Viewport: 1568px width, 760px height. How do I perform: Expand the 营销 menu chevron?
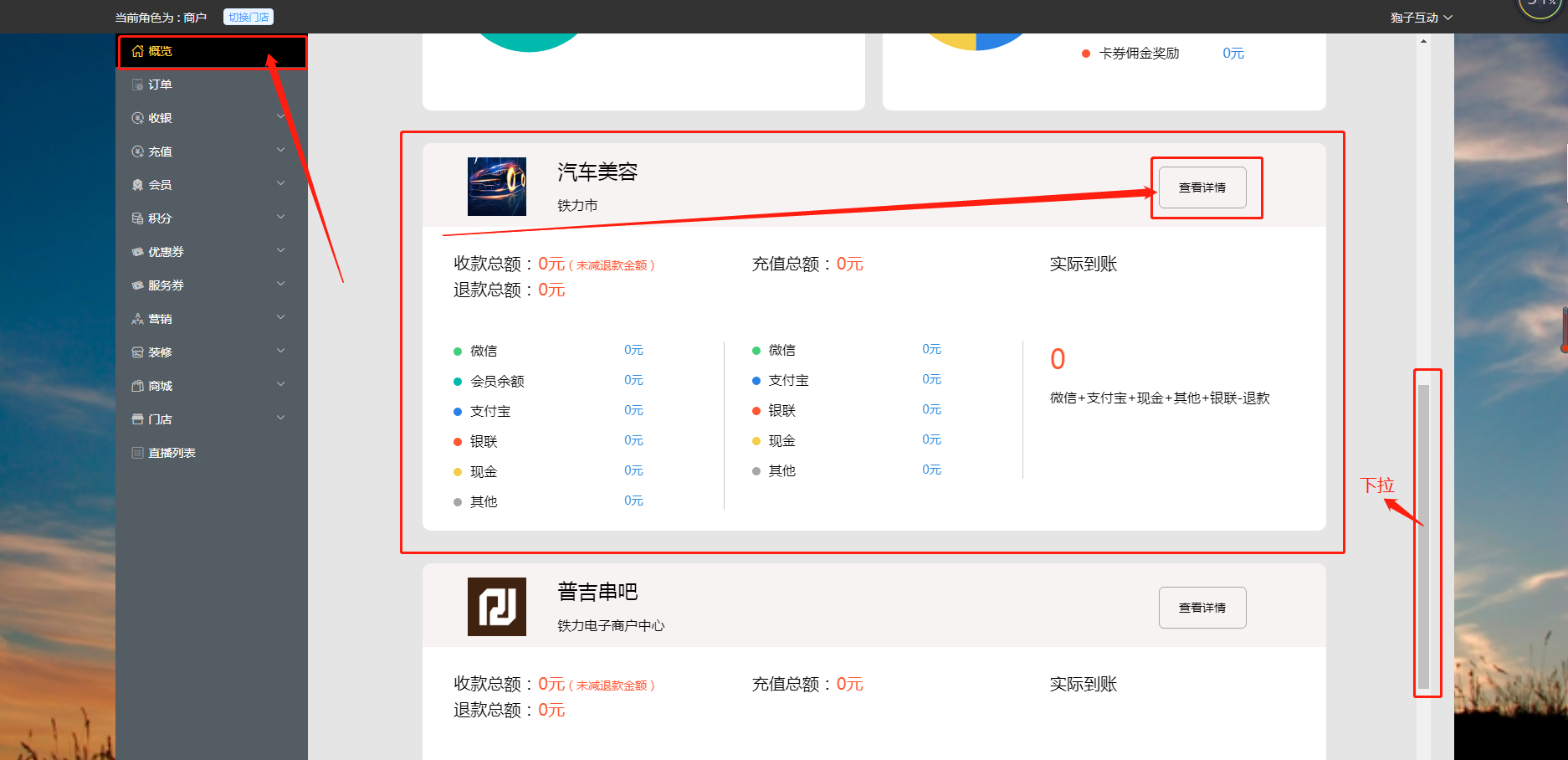[281, 317]
